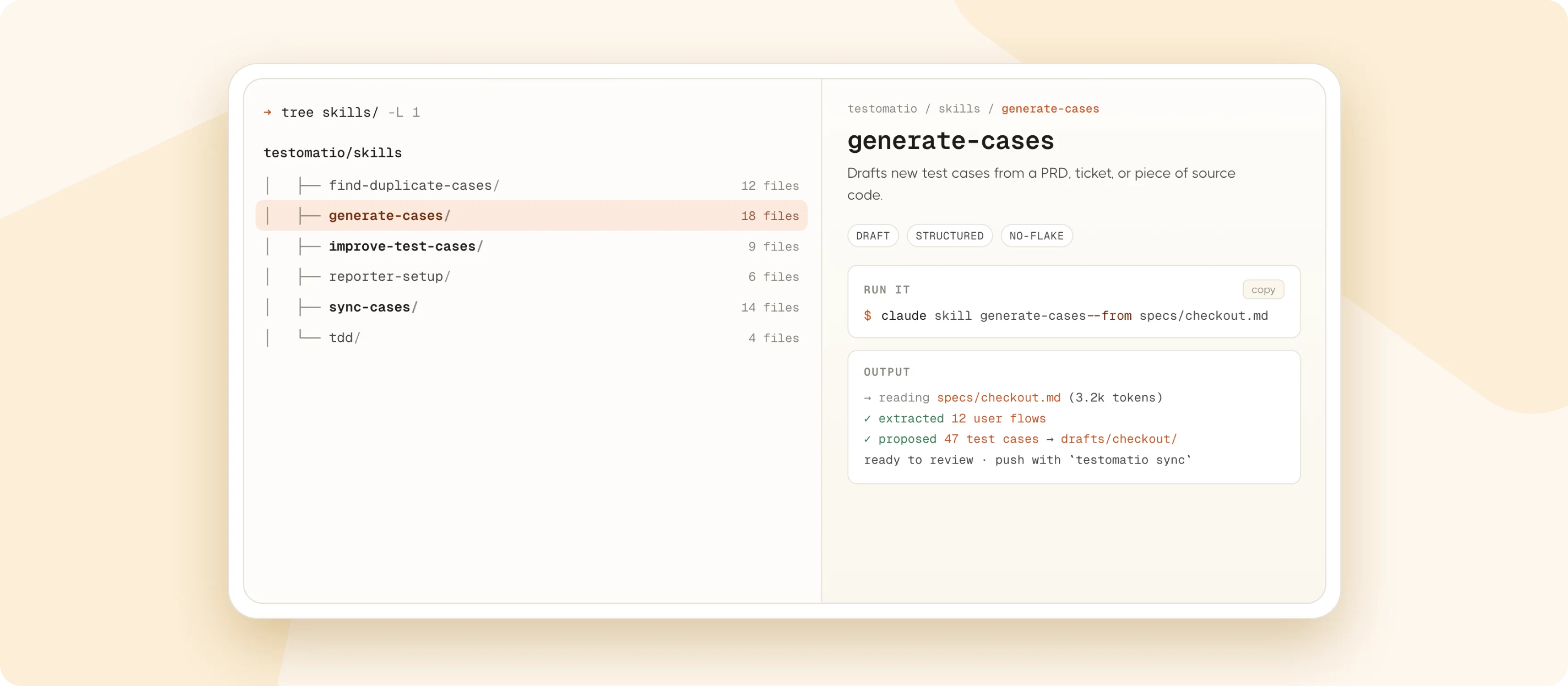Click the '4 files' count for tdd
The width and height of the screenshot is (1568, 686).
(773, 338)
